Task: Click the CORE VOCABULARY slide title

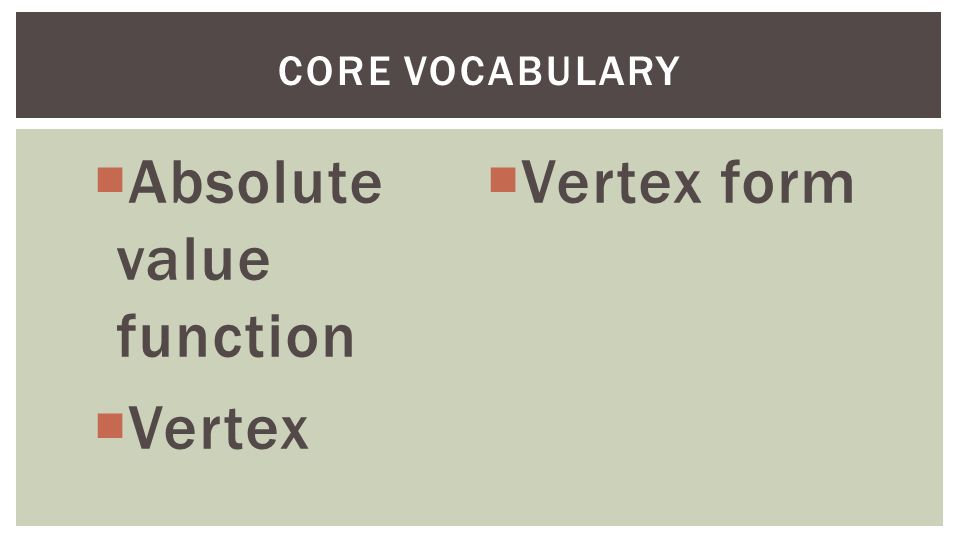Action: click(x=479, y=70)
